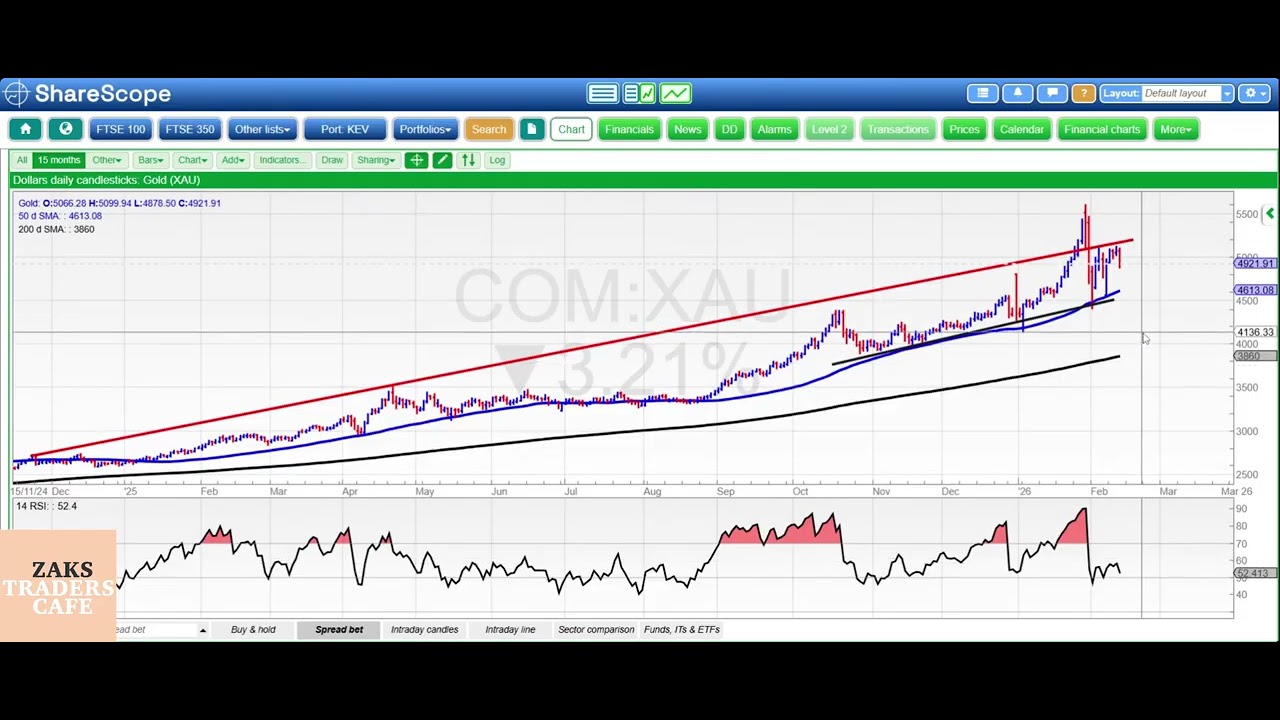Expand the Chart options dropdown
This screenshot has width=1280, height=720.
click(191, 160)
